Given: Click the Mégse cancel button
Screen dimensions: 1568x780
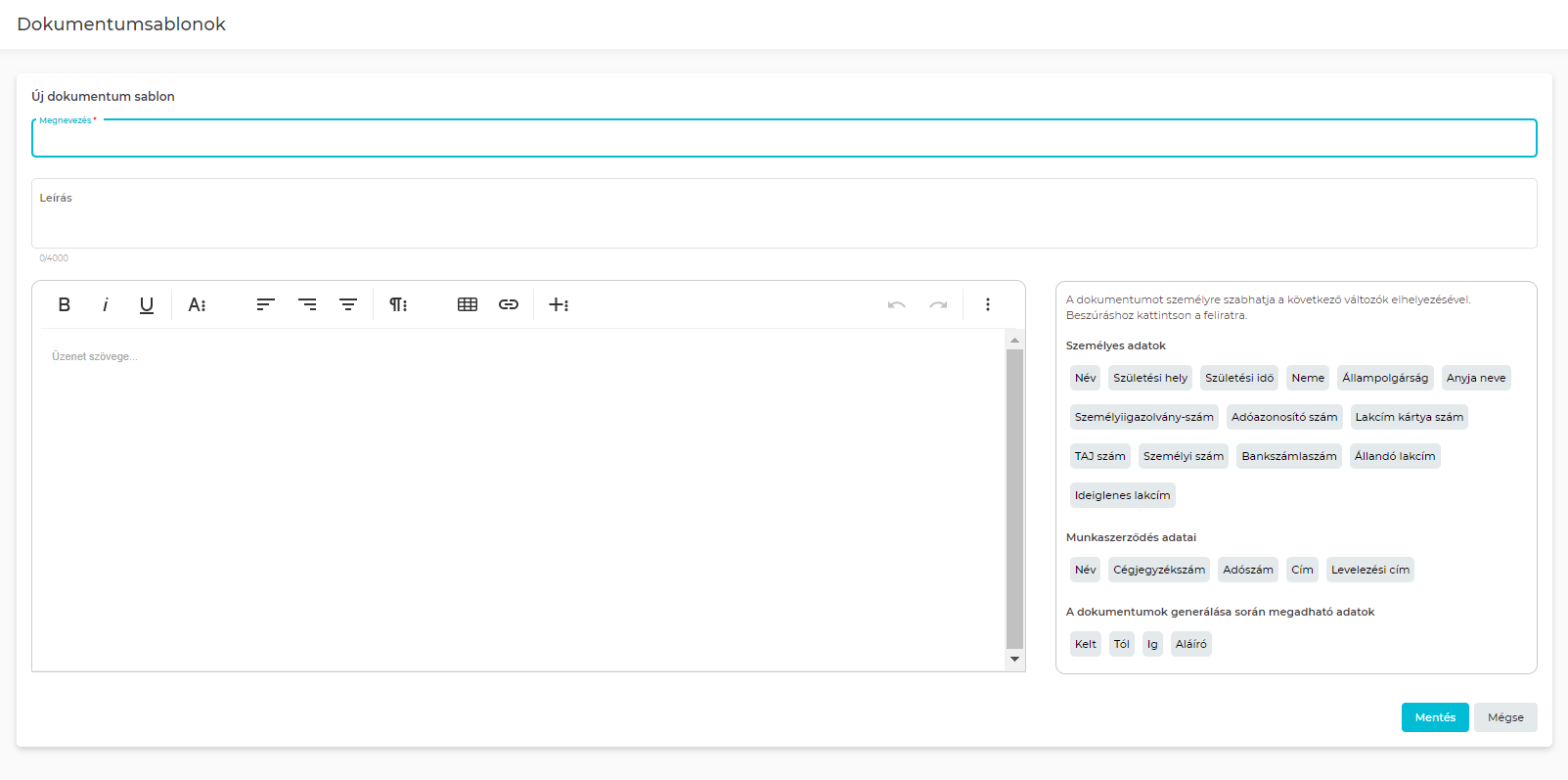Looking at the screenshot, I should pos(1505,717).
